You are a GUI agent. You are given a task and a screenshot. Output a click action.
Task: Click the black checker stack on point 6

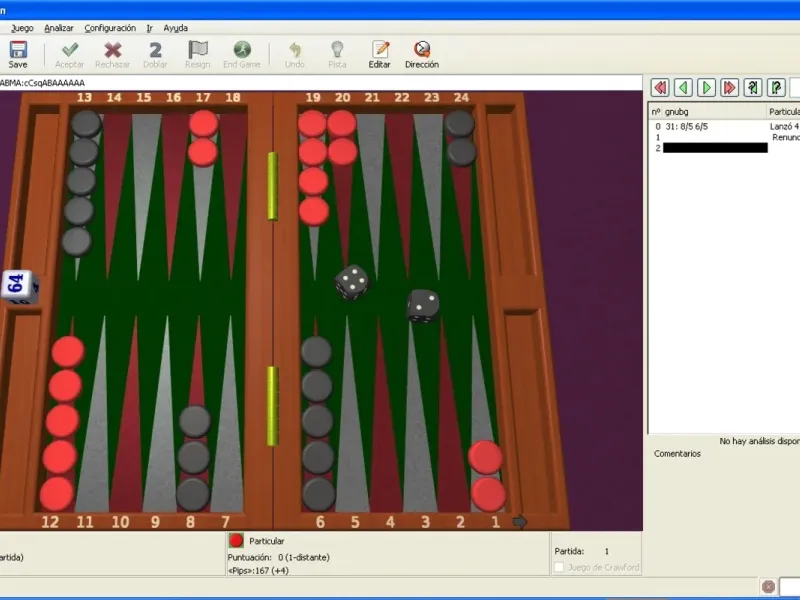coord(317,423)
